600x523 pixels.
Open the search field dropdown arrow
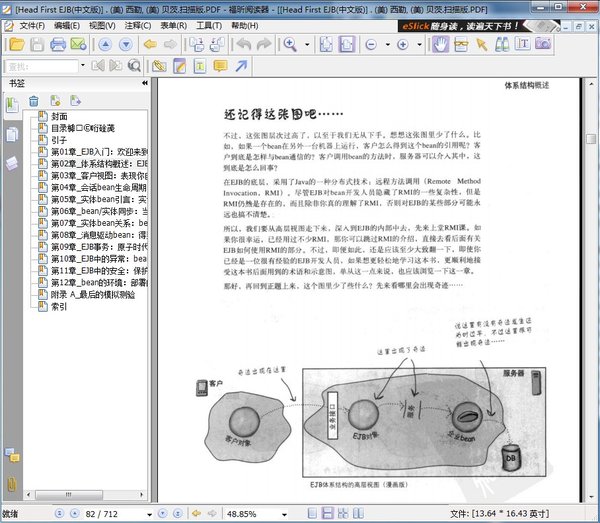(82, 66)
